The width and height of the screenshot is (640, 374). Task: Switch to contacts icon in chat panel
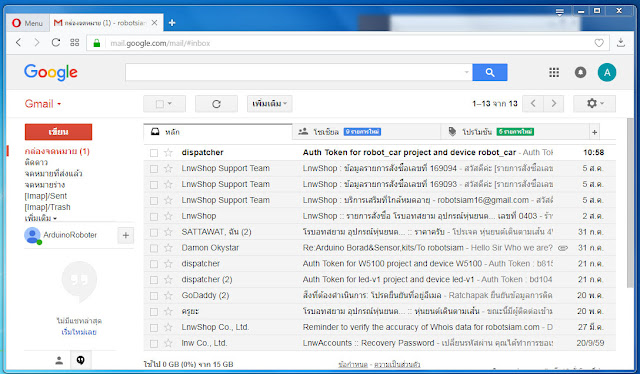point(59,360)
